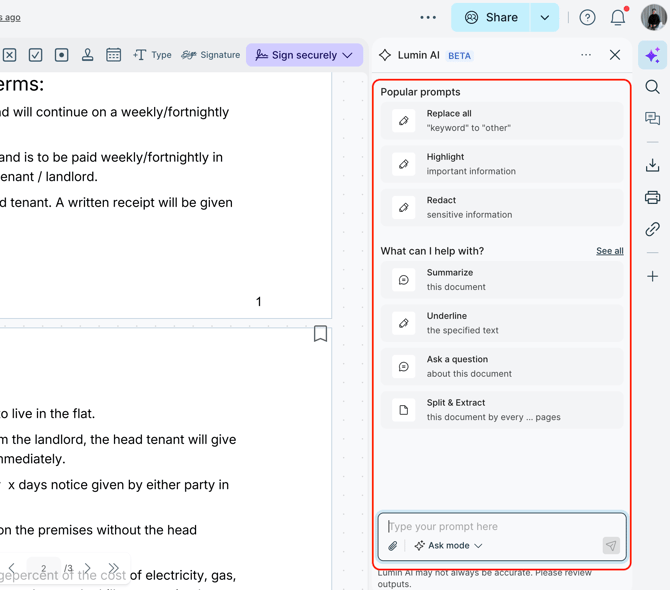
Task: Go to next page arrow
Action: [x=88, y=568]
